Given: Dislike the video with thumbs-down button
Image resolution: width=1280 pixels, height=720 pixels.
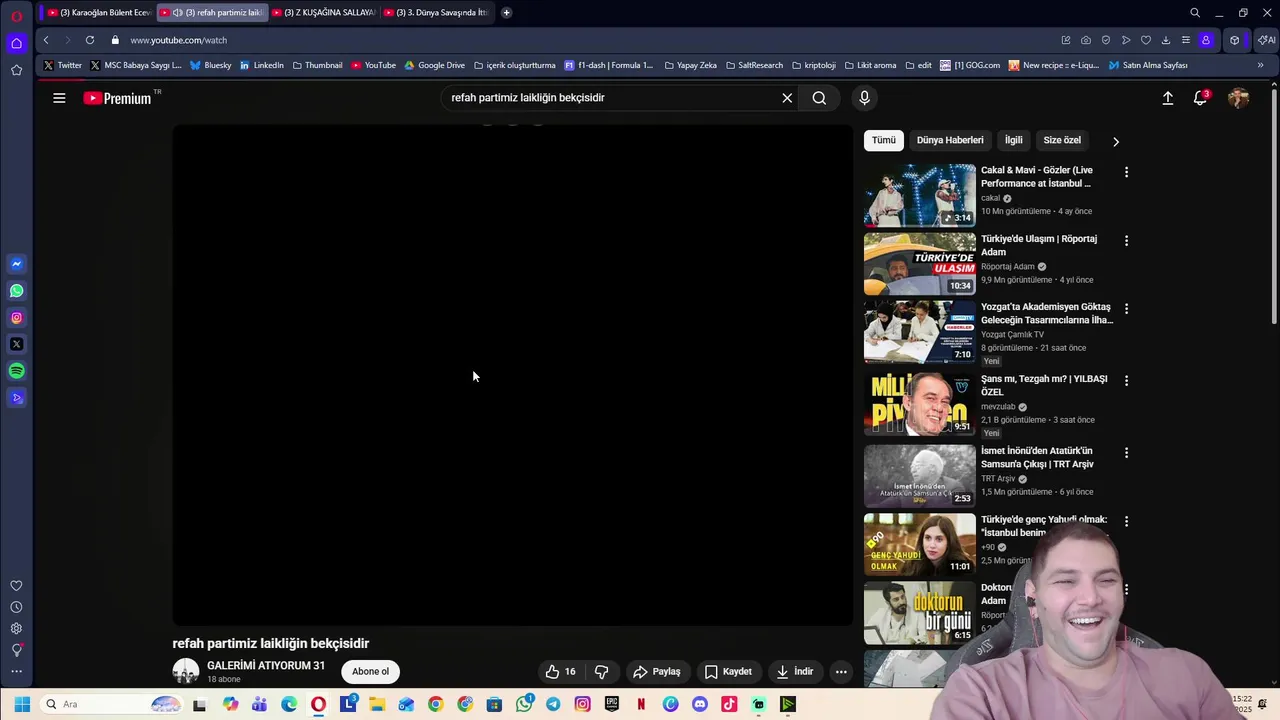Looking at the screenshot, I should click(x=601, y=672).
